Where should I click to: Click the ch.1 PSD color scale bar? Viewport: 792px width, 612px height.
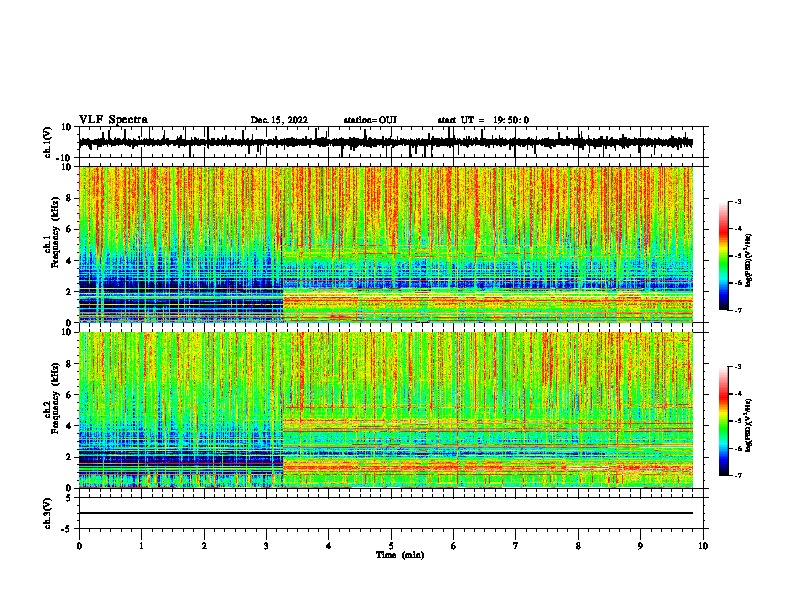tap(724, 256)
